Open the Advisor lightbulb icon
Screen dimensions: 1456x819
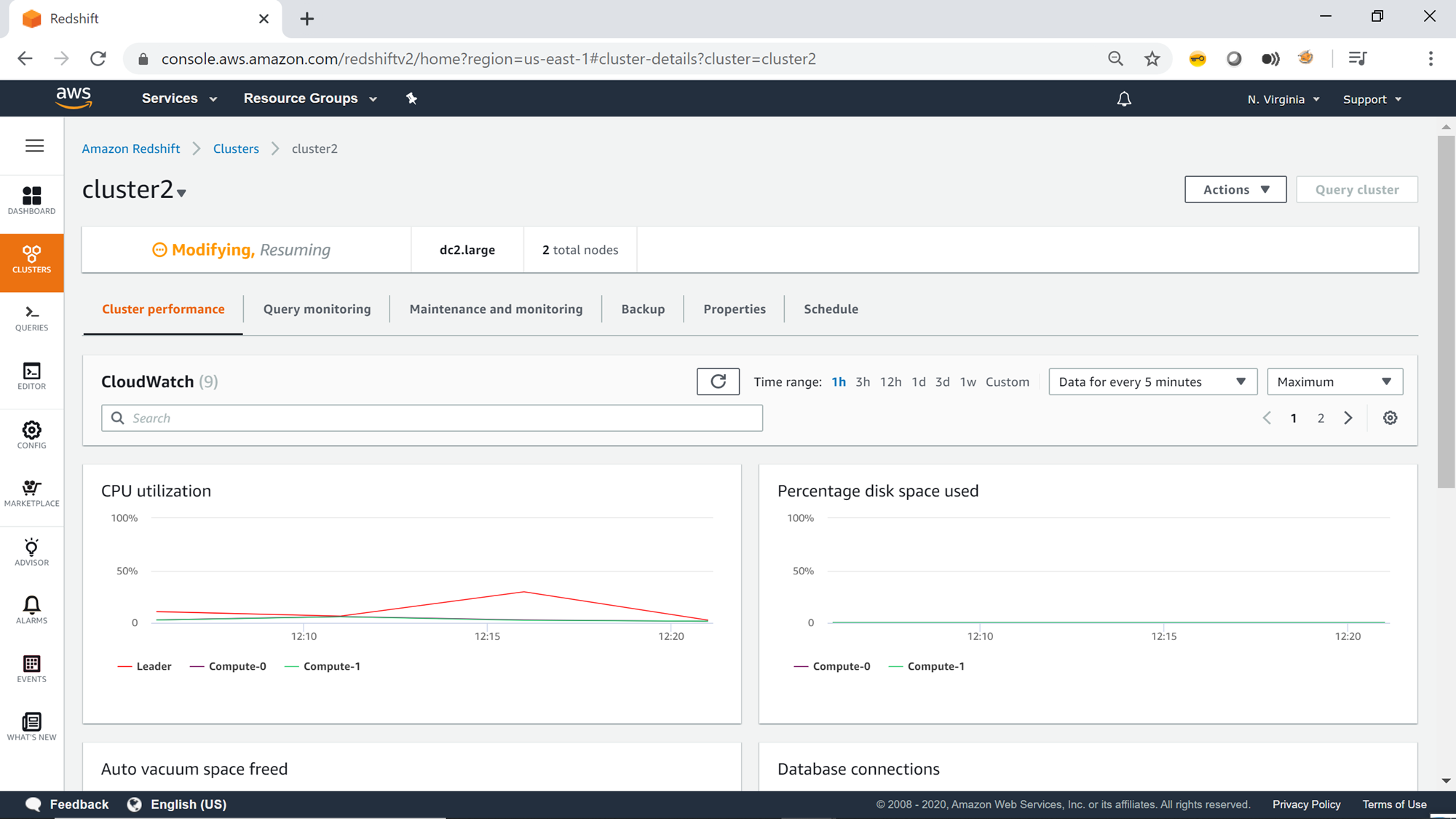click(31, 552)
